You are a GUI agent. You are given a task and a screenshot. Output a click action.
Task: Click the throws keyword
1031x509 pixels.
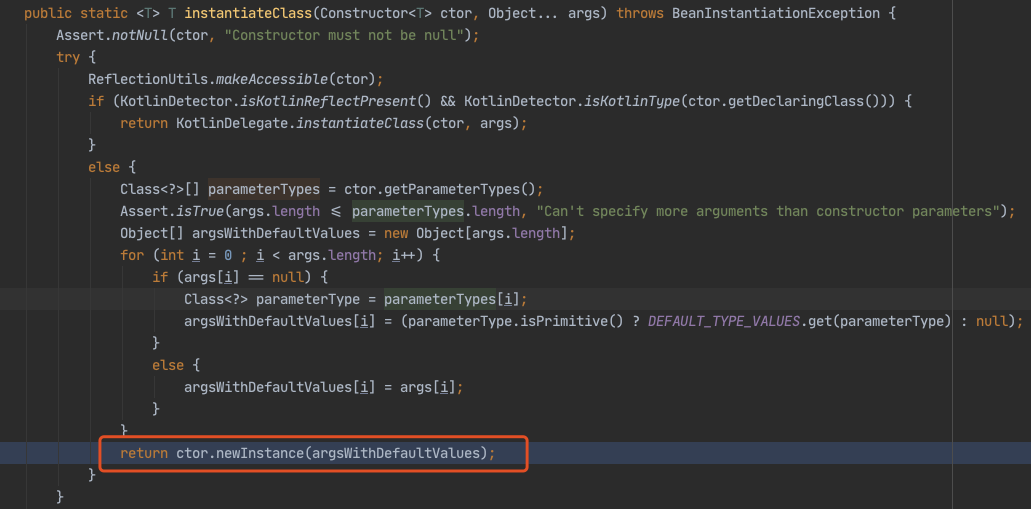(640, 13)
